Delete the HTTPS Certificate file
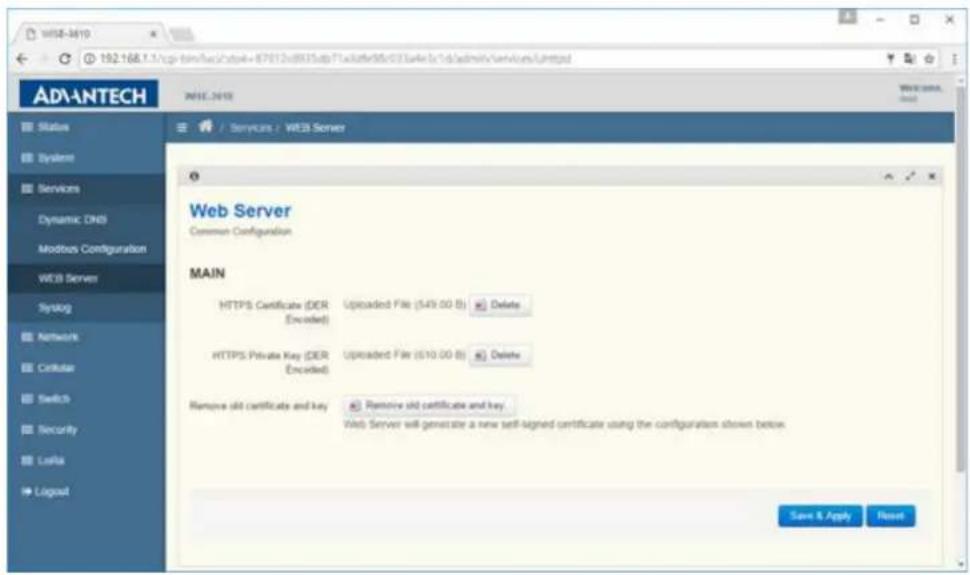Screen dimensions: 970x575 point(499,305)
